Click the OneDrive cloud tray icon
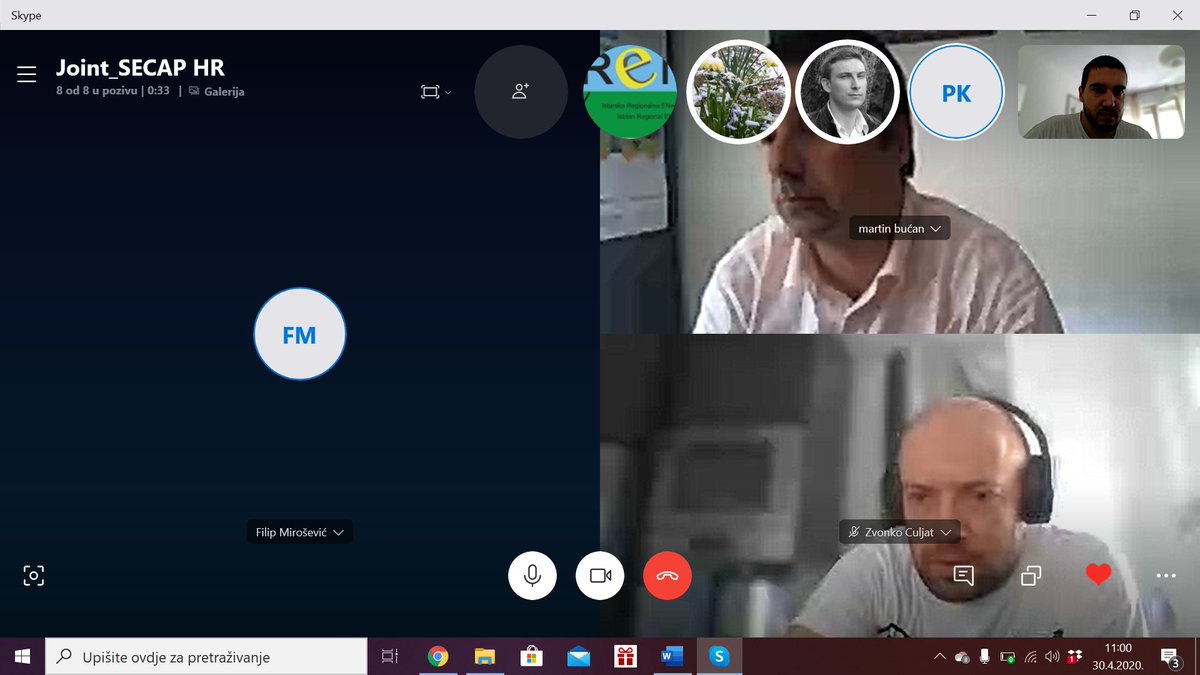The width and height of the screenshot is (1200, 675). coord(962,657)
